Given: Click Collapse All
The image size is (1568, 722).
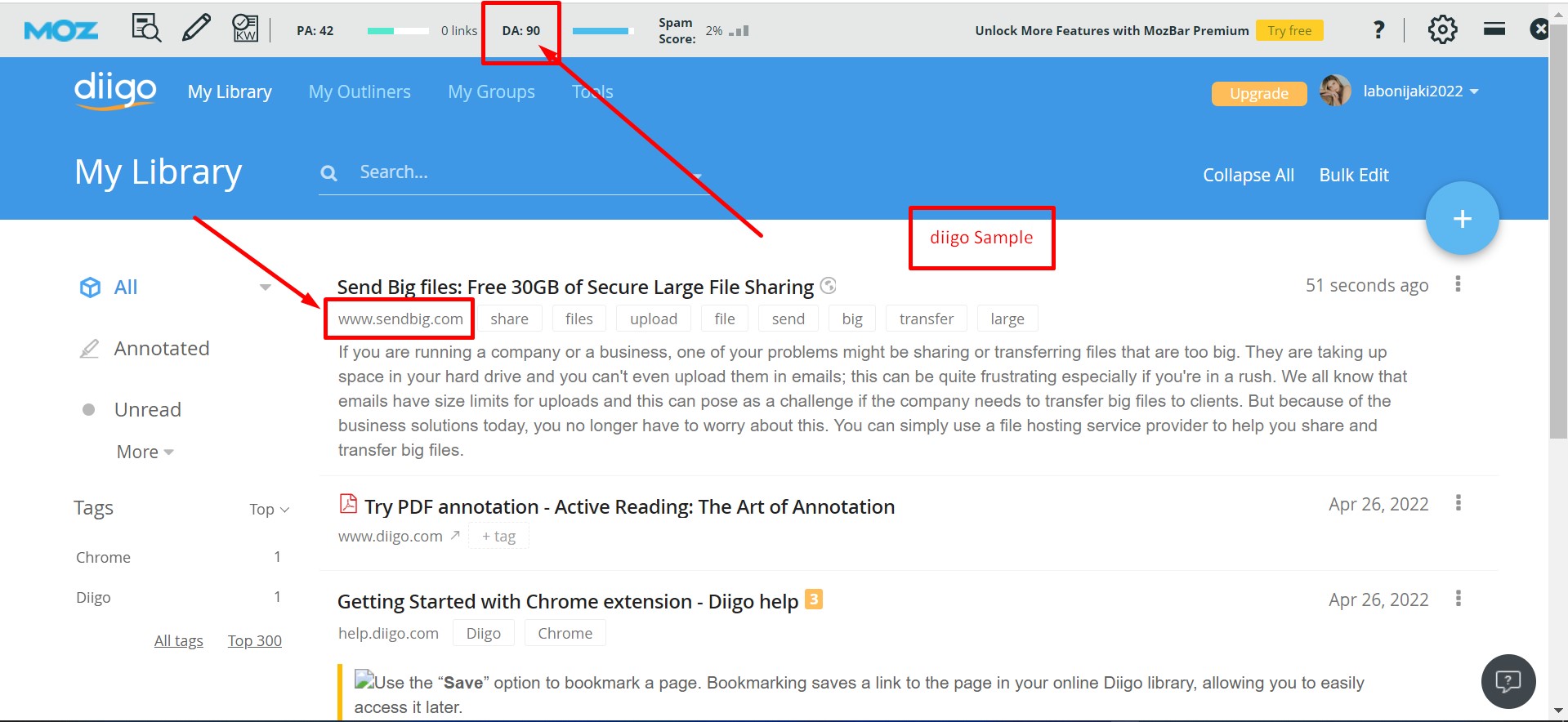Looking at the screenshot, I should tap(1249, 175).
